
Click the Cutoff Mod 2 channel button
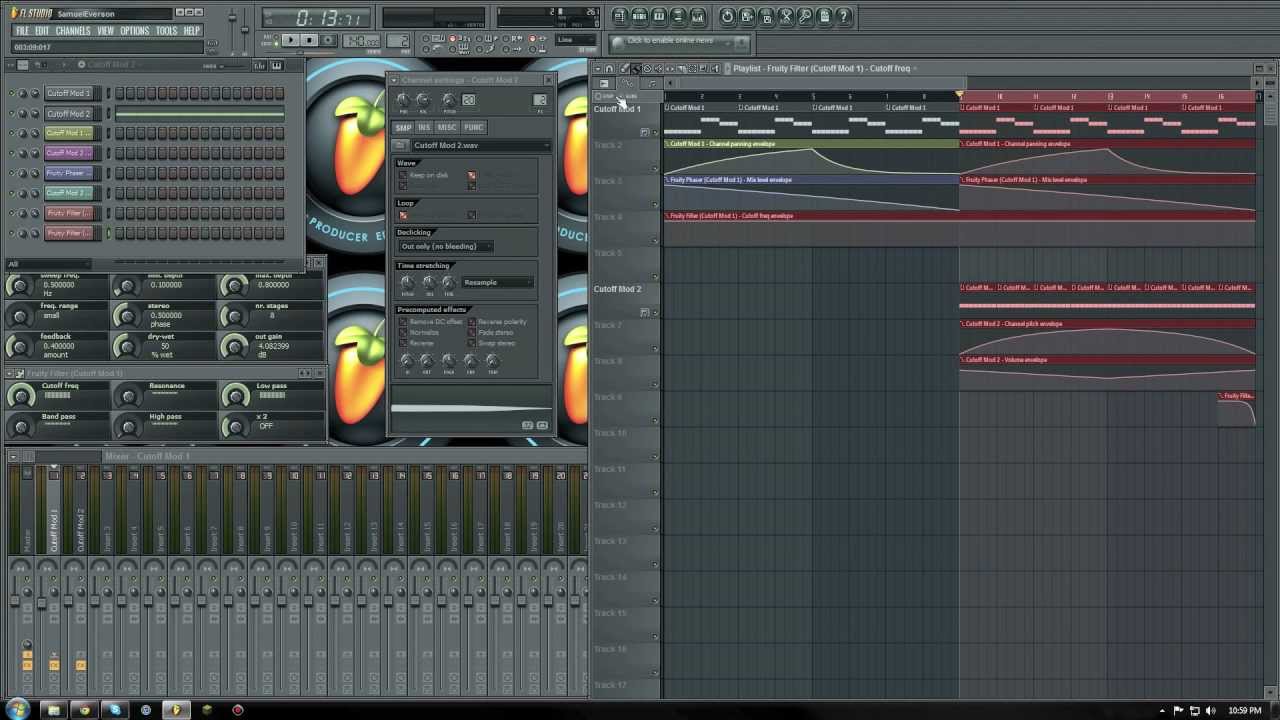point(69,113)
